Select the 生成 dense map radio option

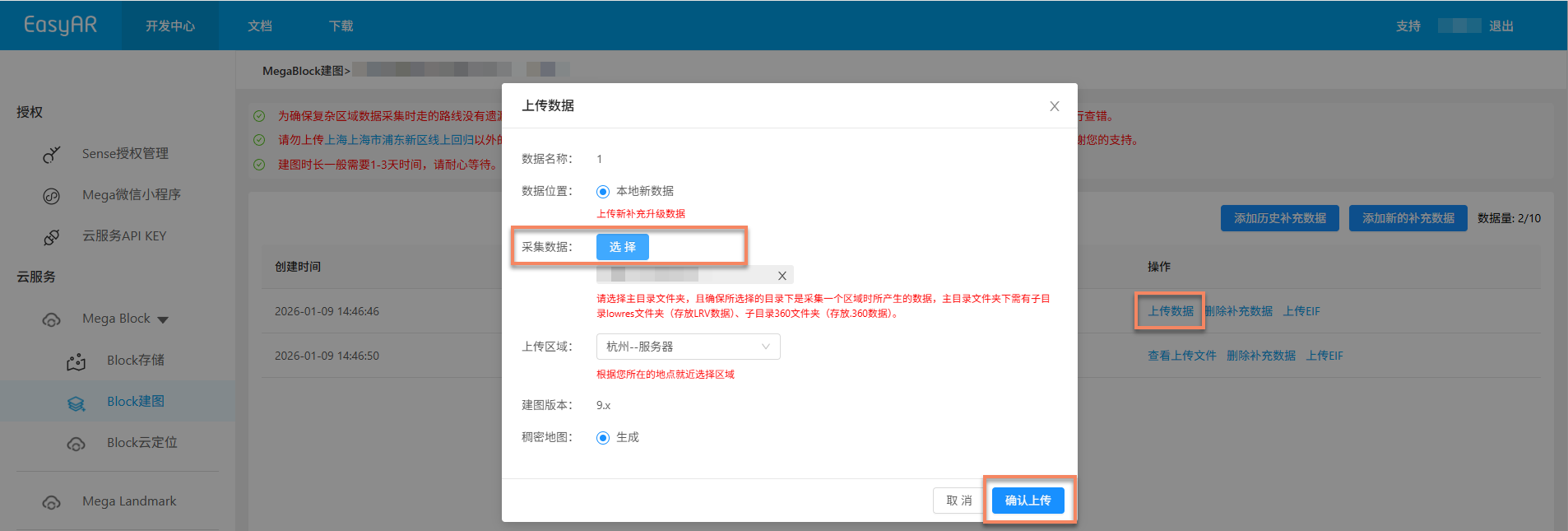pos(603,438)
